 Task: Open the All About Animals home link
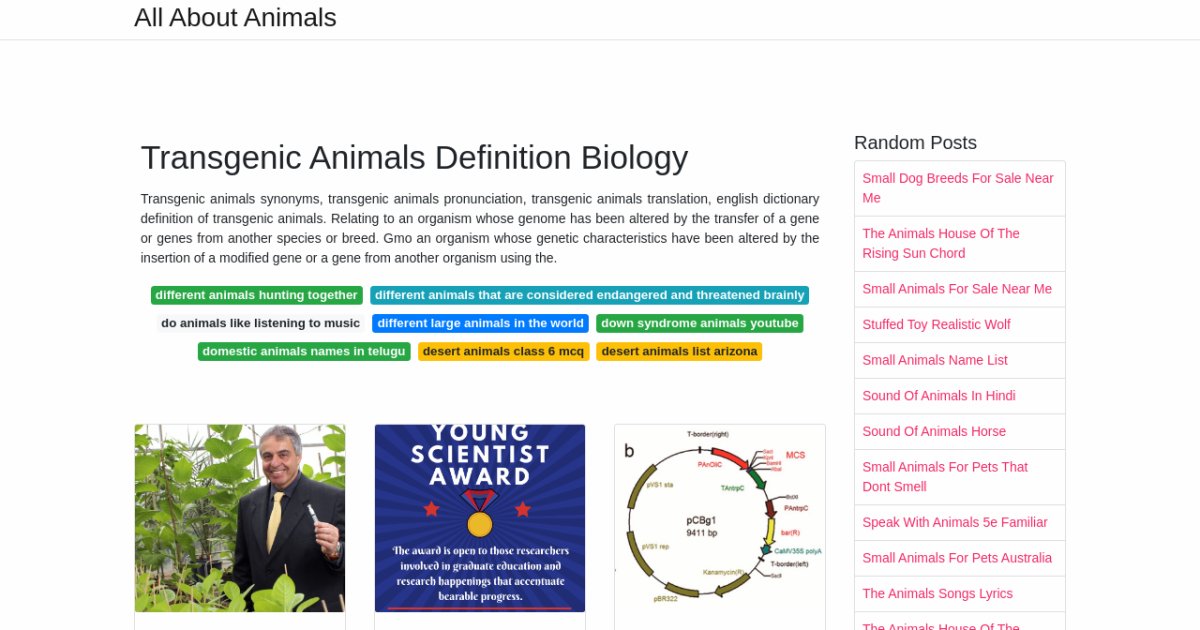235,18
